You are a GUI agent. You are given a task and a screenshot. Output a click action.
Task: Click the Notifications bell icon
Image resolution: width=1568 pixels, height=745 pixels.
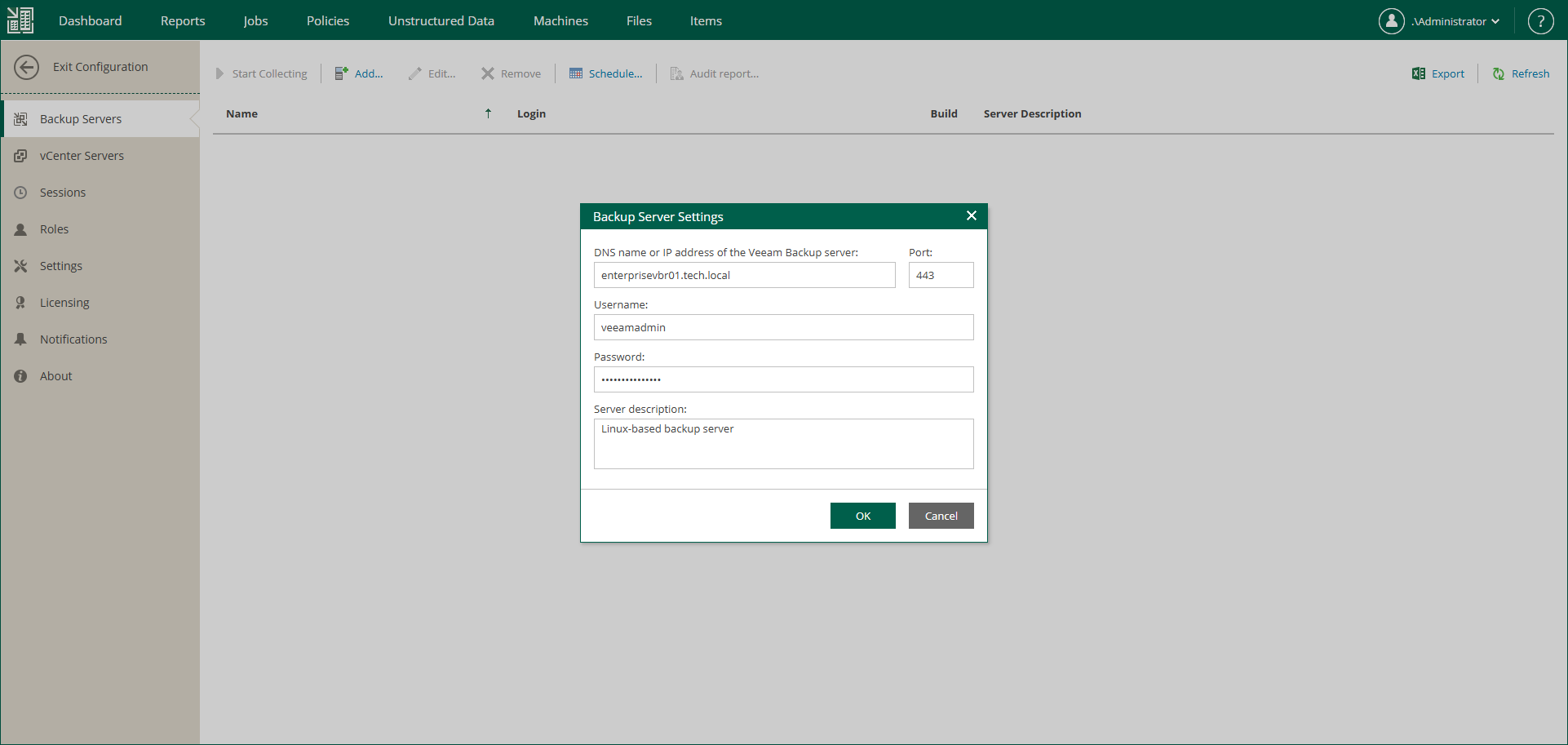click(x=20, y=339)
